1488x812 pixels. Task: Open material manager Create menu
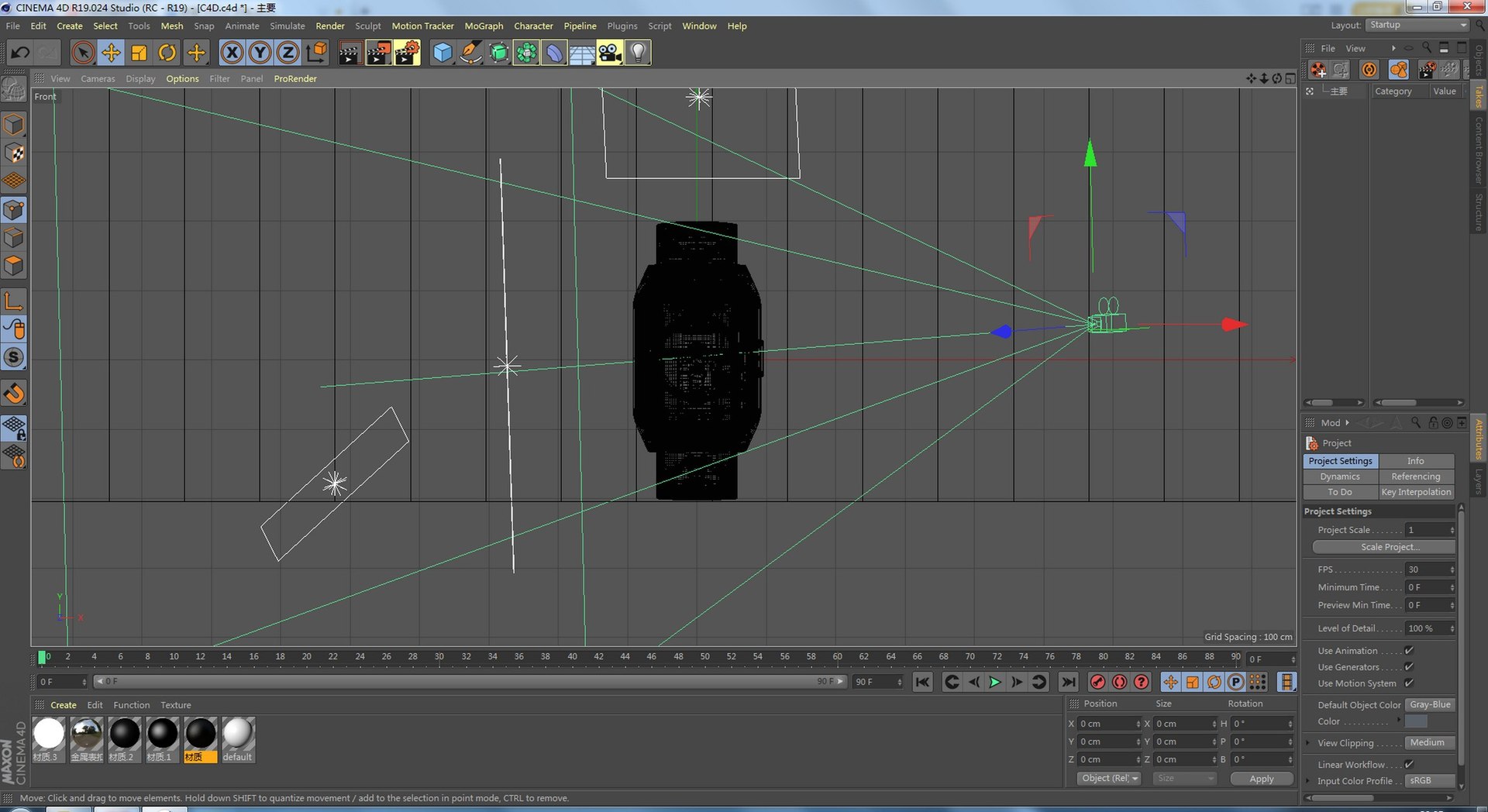[x=64, y=705]
